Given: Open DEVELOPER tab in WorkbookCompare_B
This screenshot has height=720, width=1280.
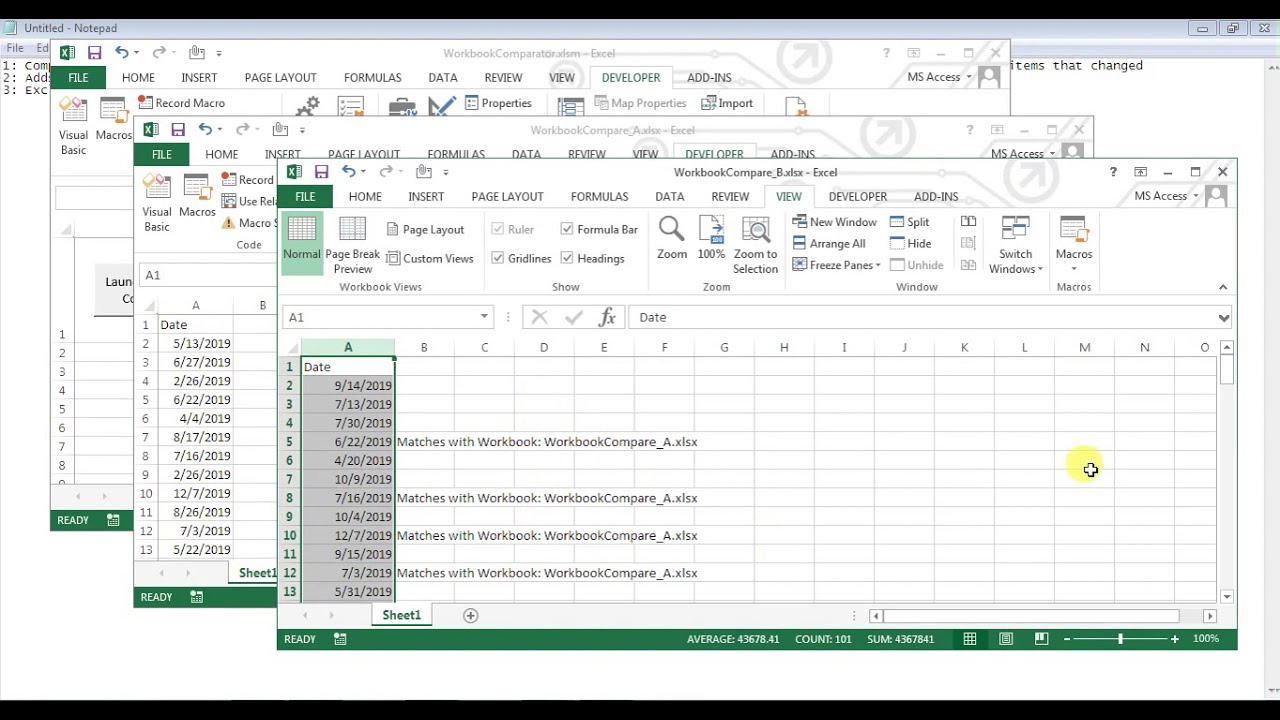Looking at the screenshot, I should click(858, 197).
